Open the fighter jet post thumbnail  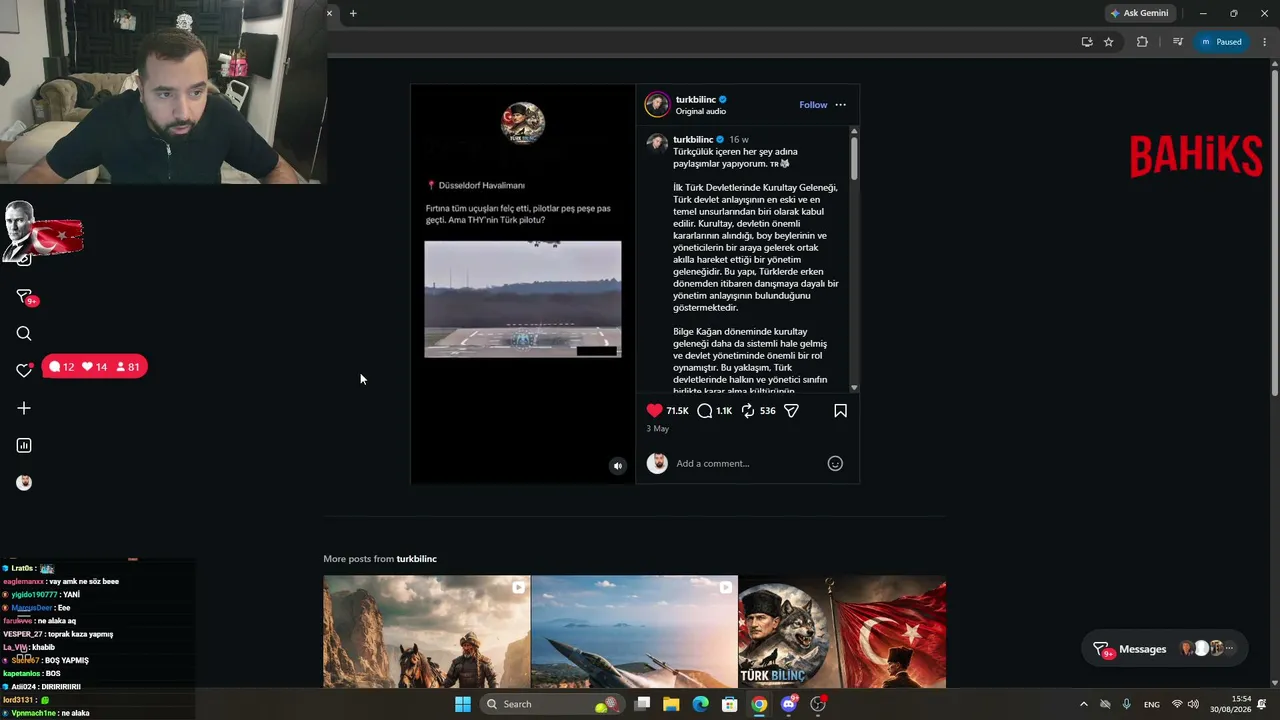point(635,632)
